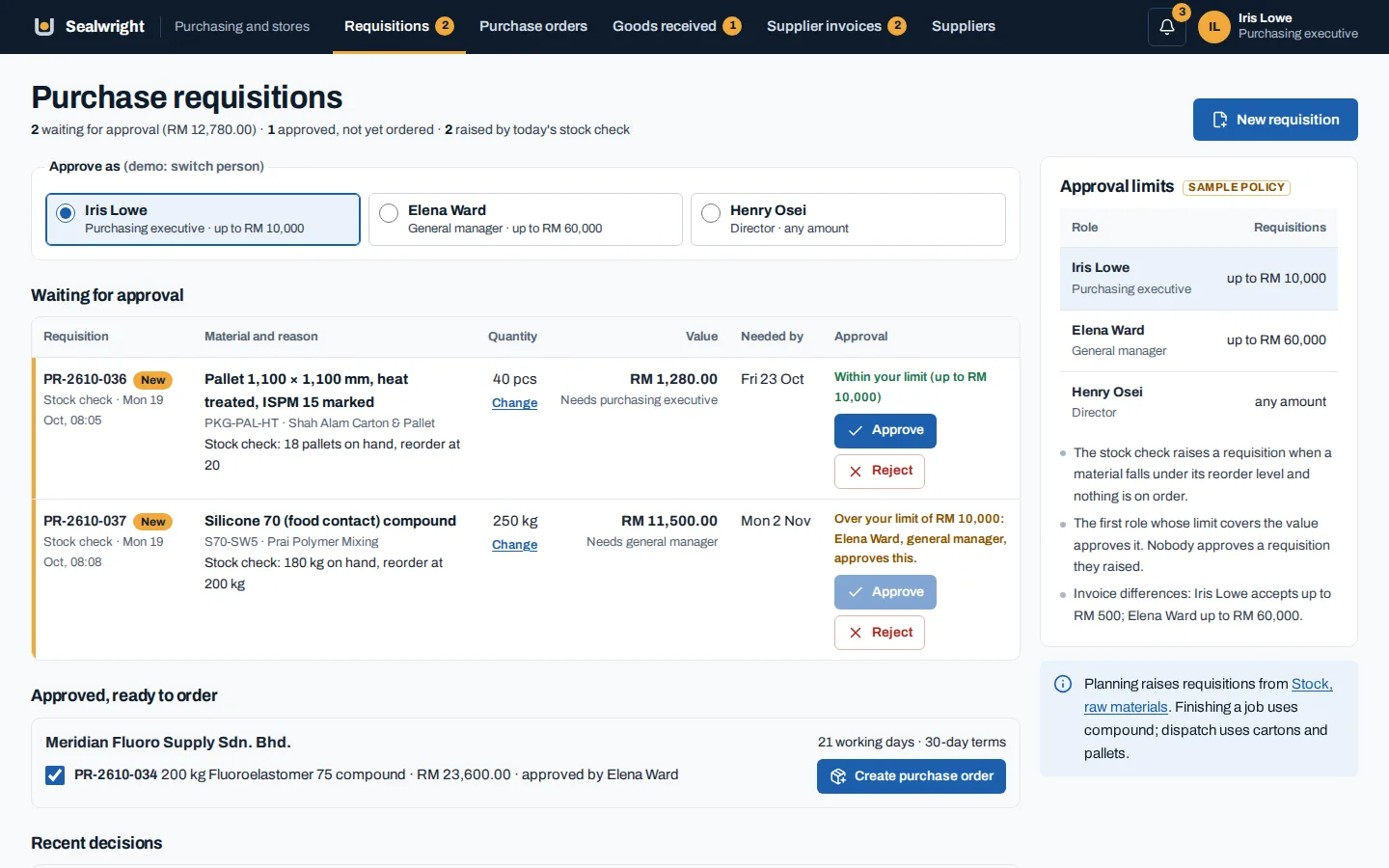Click the New badge on PR-2610-037

pyautogui.click(x=153, y=522)
